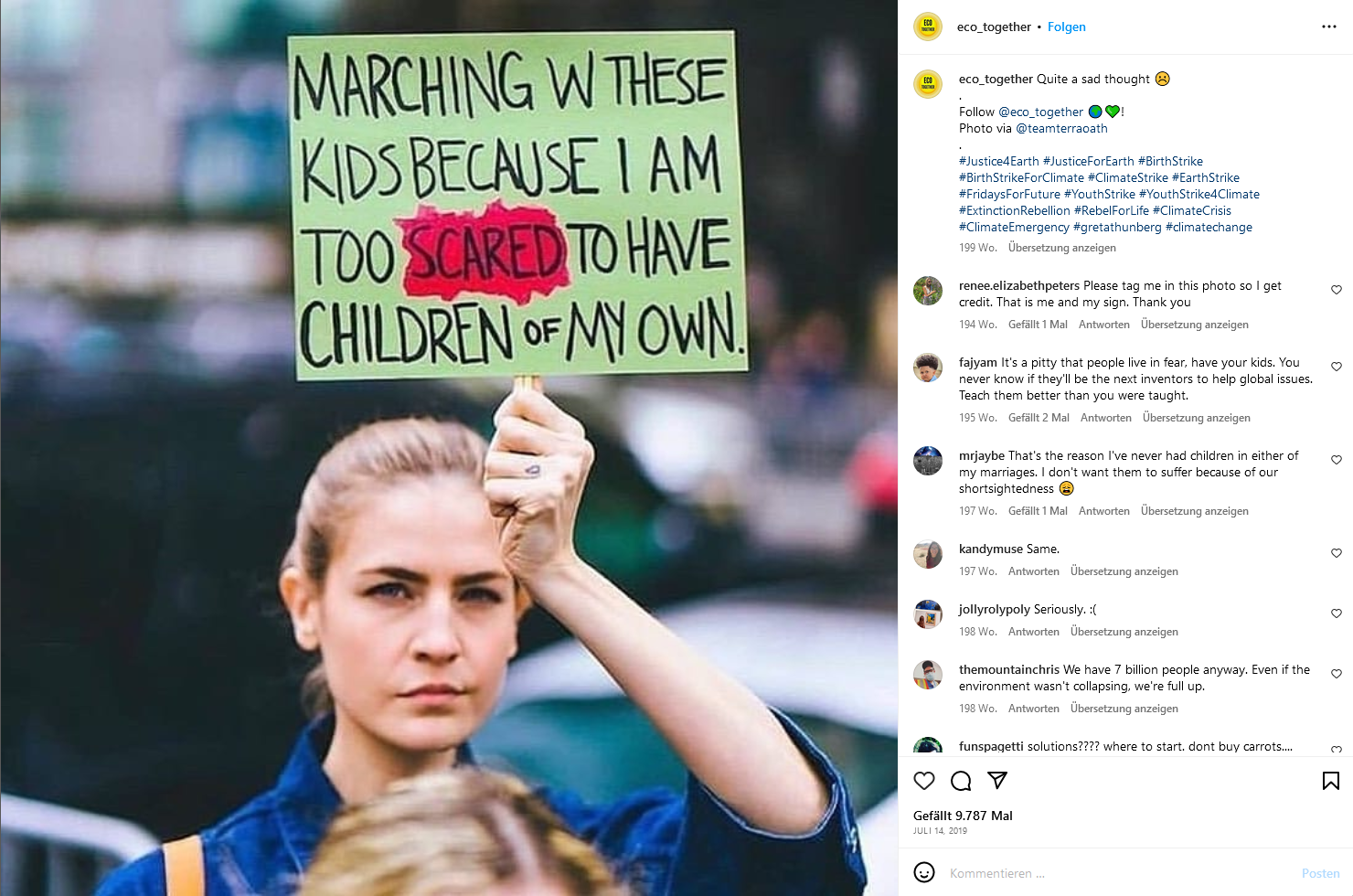Save post with the bookmark icon
This screenshot has height=896, width=1353.
click(1331, 781)
